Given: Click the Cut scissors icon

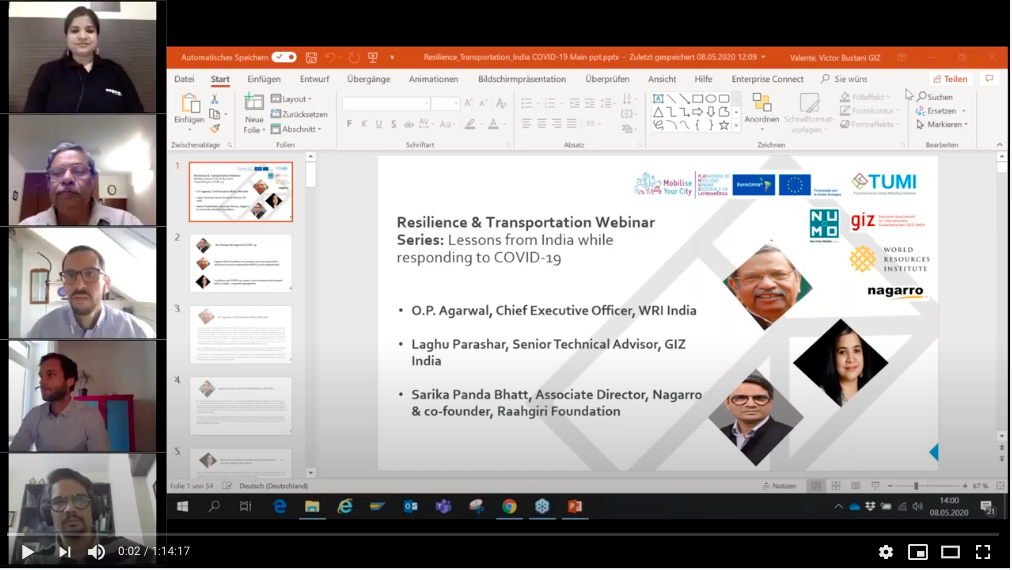Looking at the screenshot, I should [214, 99].
